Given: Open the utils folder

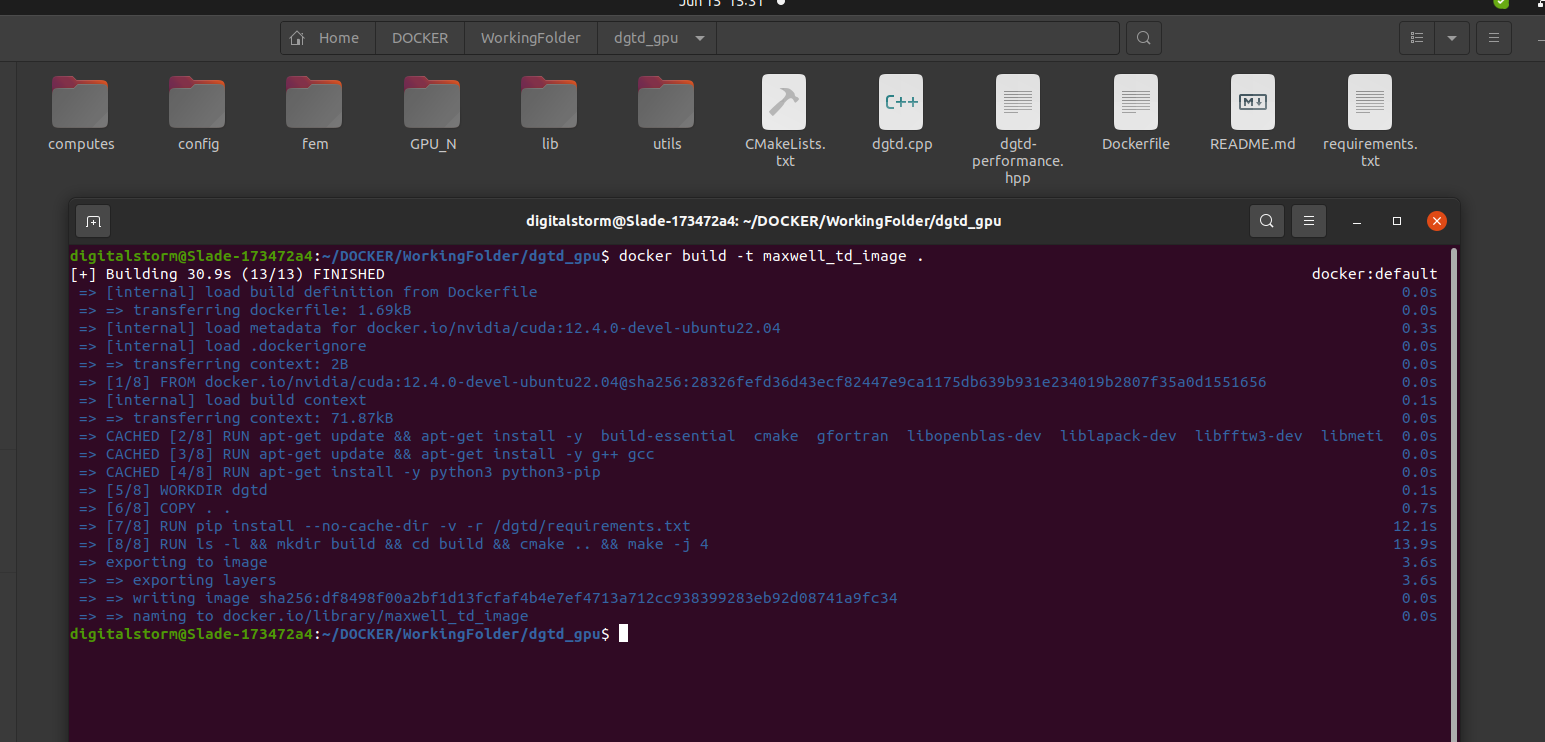Looking at the screenshot, I should point(667,102).
